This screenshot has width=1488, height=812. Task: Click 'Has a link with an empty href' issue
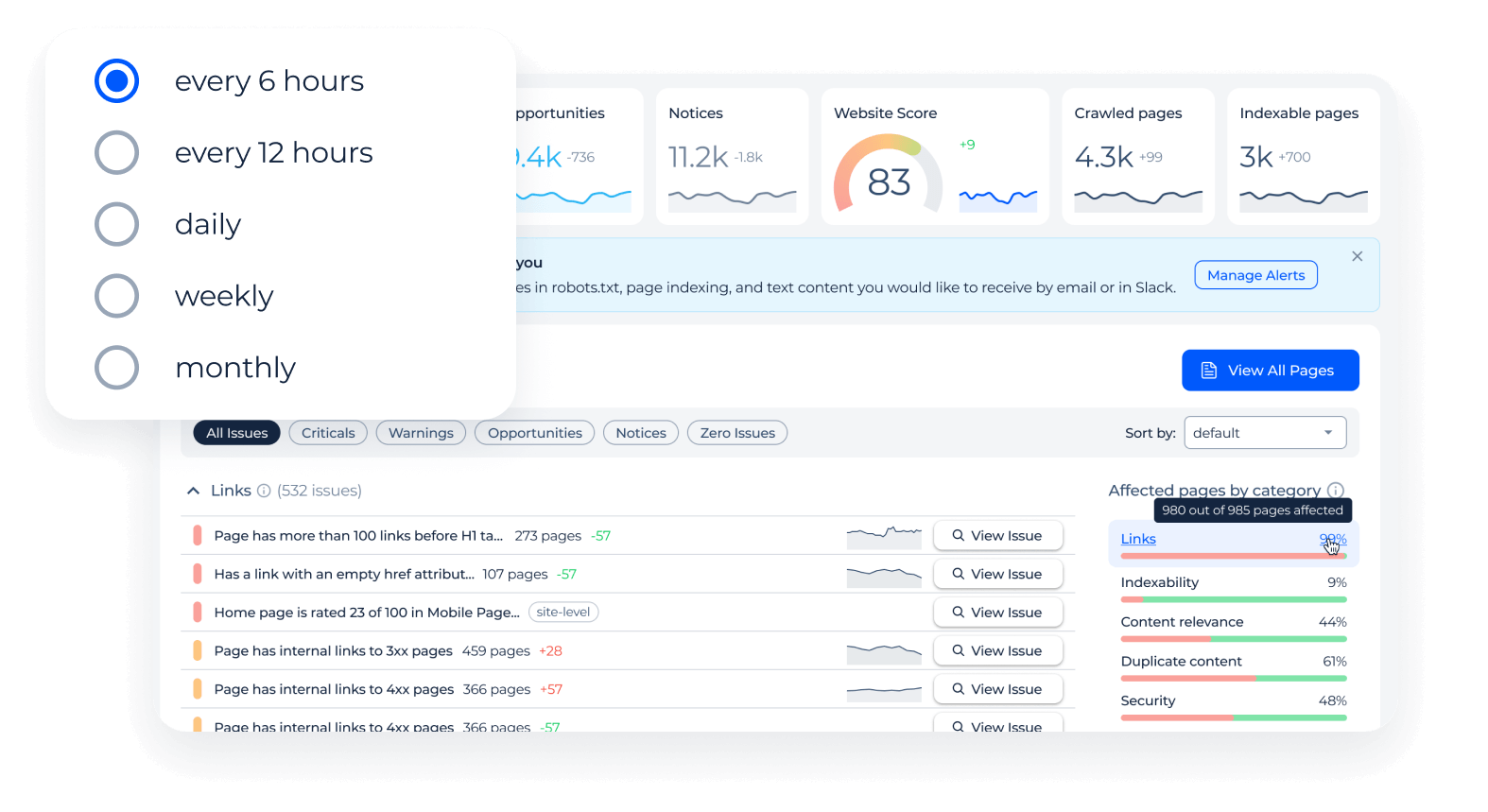344,574
